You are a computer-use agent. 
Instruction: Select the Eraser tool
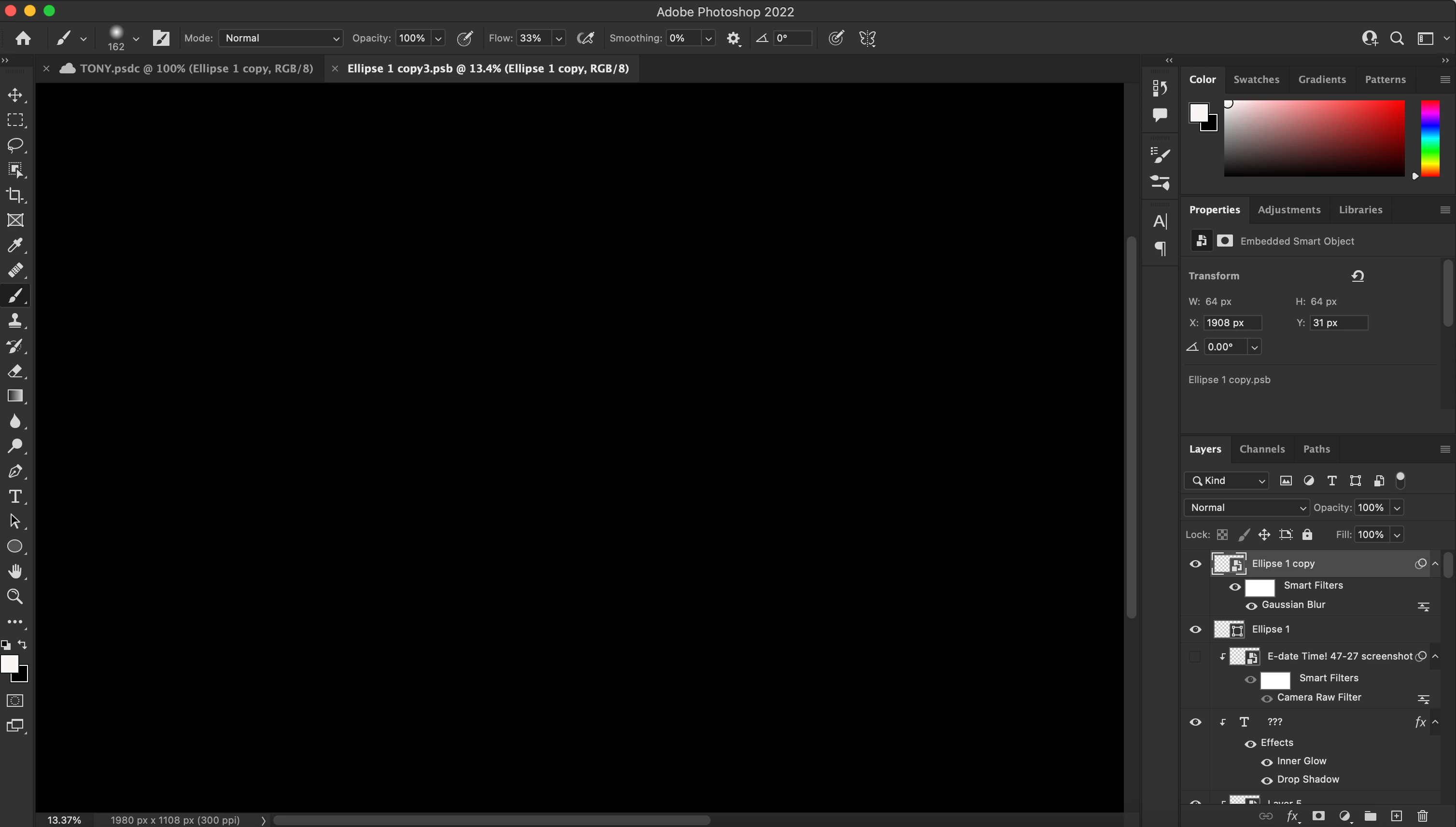[x=15, y=371]
